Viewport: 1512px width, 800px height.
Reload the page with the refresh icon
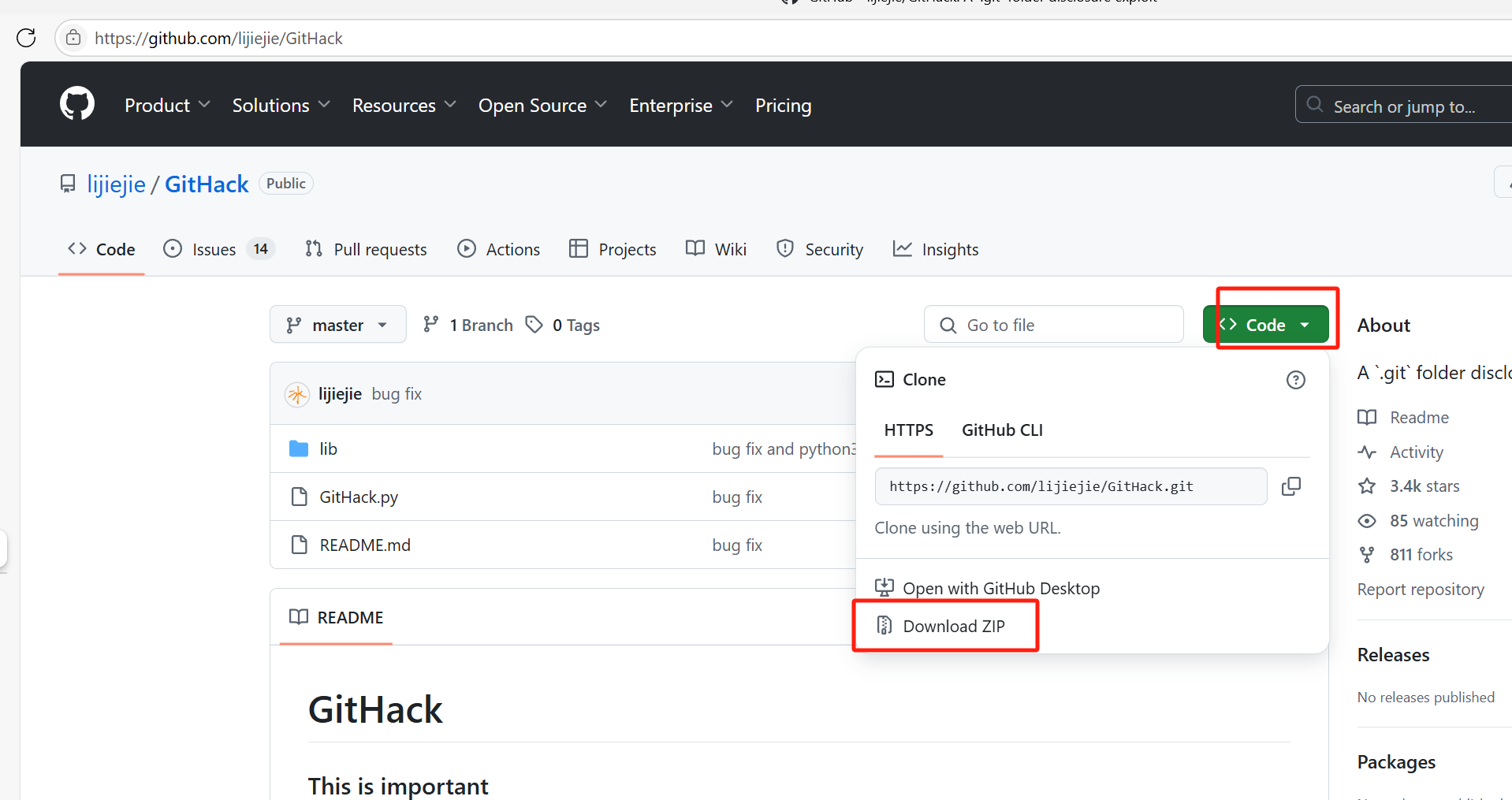pos(26,38)
